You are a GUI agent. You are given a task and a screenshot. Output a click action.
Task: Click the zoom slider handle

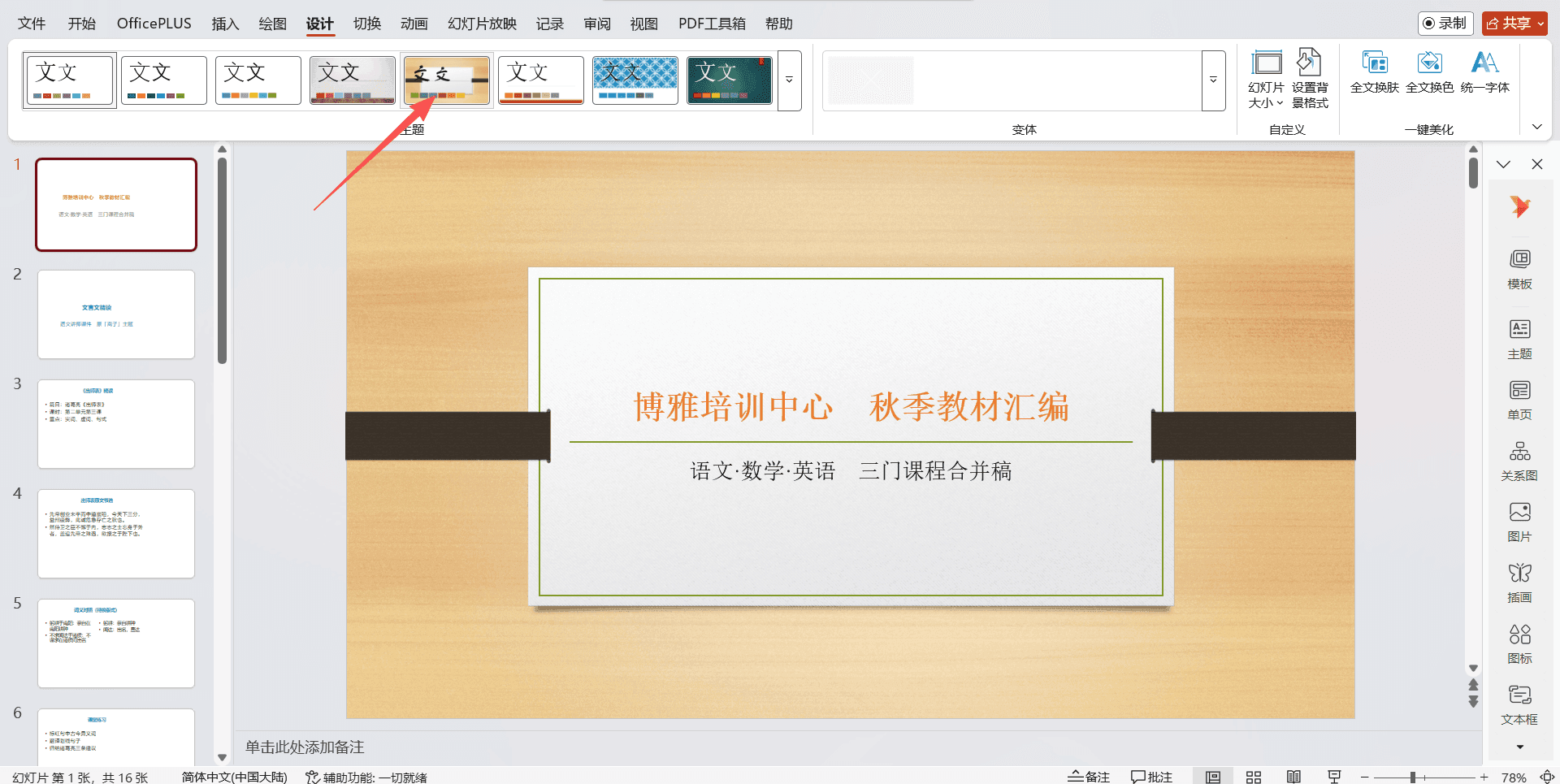1413,778
